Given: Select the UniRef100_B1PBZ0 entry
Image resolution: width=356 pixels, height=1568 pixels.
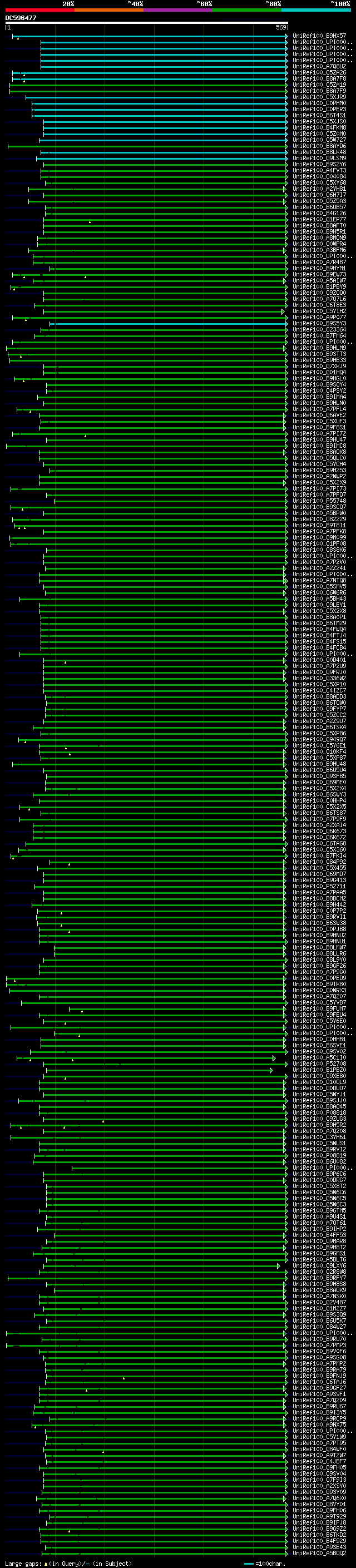Looking at the screenshot, I should (x=319, y=1070).
